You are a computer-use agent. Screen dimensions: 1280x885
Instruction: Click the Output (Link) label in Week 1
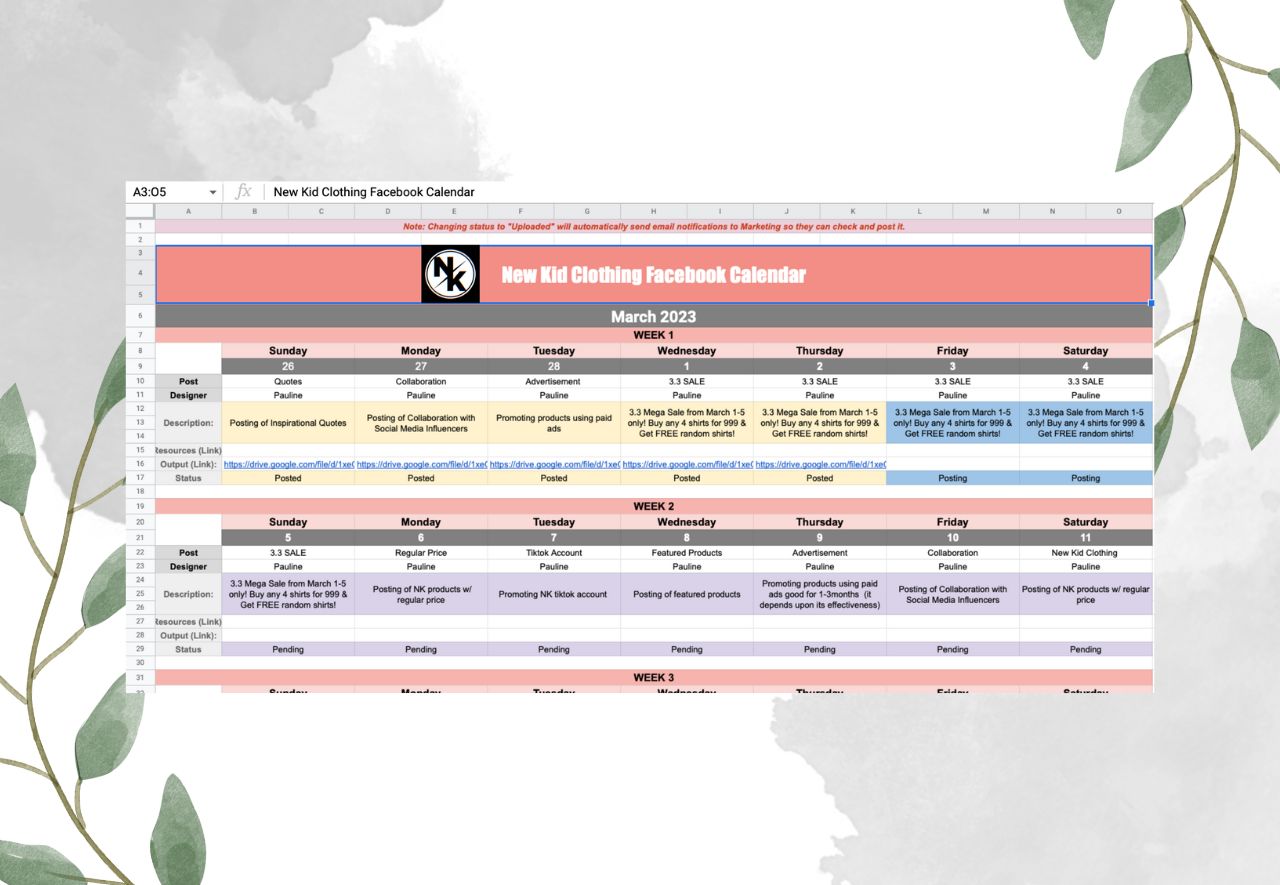click(x=188, y=464)
